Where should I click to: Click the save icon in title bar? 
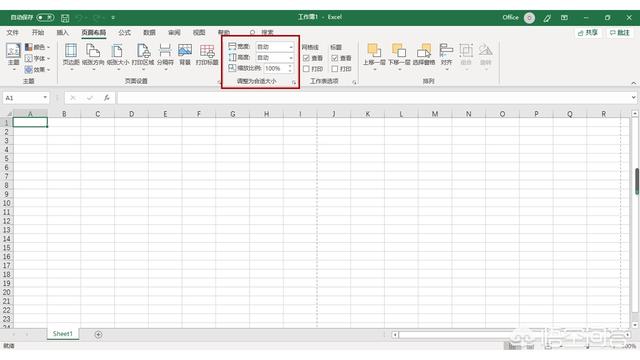pyautogui.click(x=65, y=18)
